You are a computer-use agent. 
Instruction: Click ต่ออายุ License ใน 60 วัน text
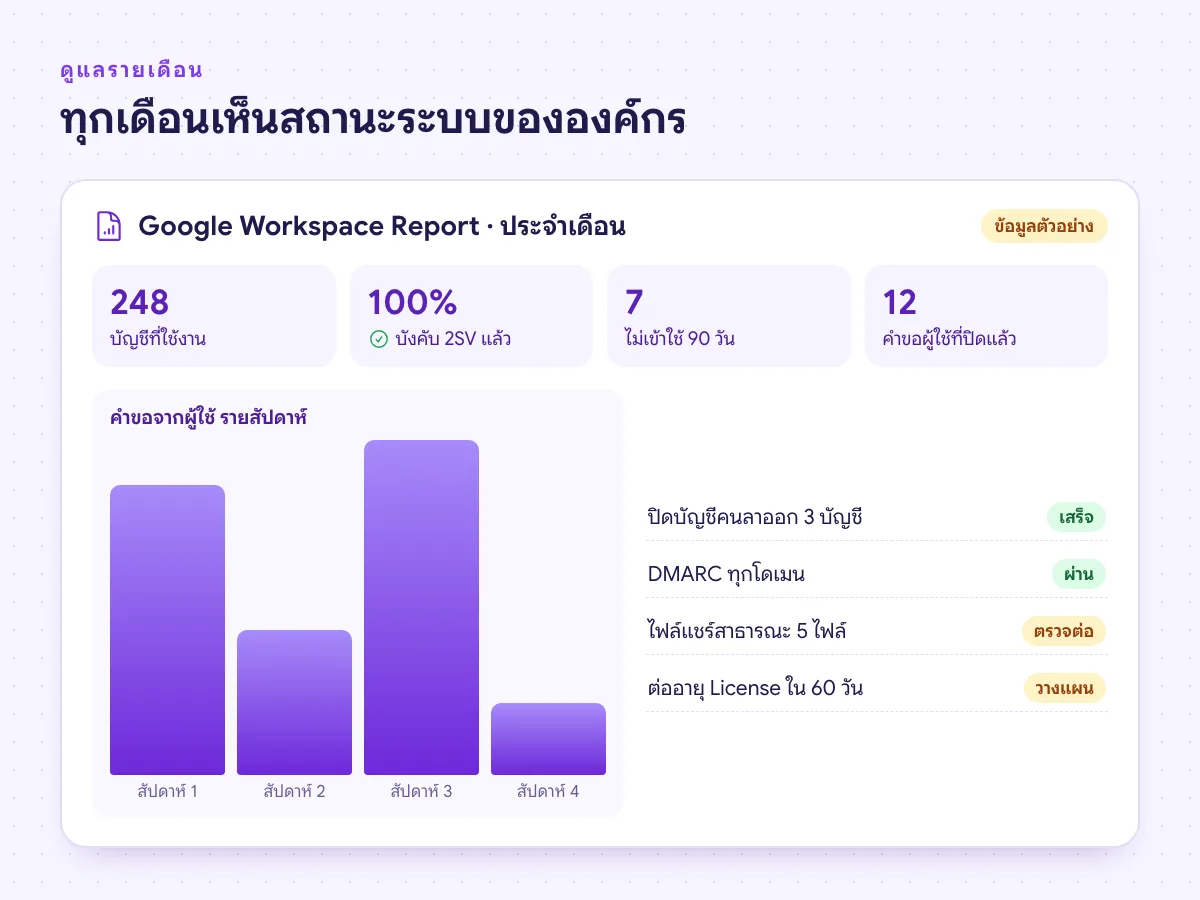[x=755, y=688]
